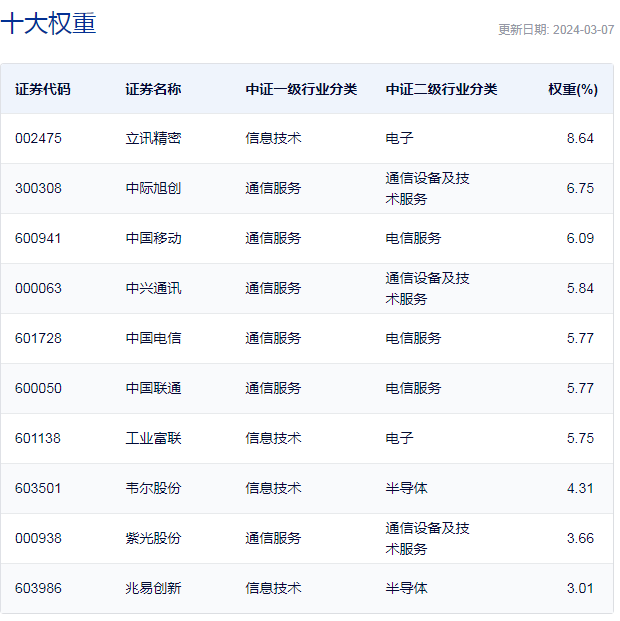The width and height of the screenshot is (620, 621).
Task: Click the 权重(%) column header
Action: (573, 89)
